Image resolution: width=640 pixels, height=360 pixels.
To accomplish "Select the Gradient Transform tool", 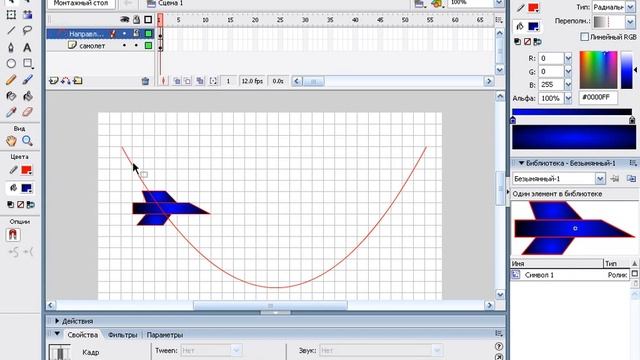I will pos(27,15).
